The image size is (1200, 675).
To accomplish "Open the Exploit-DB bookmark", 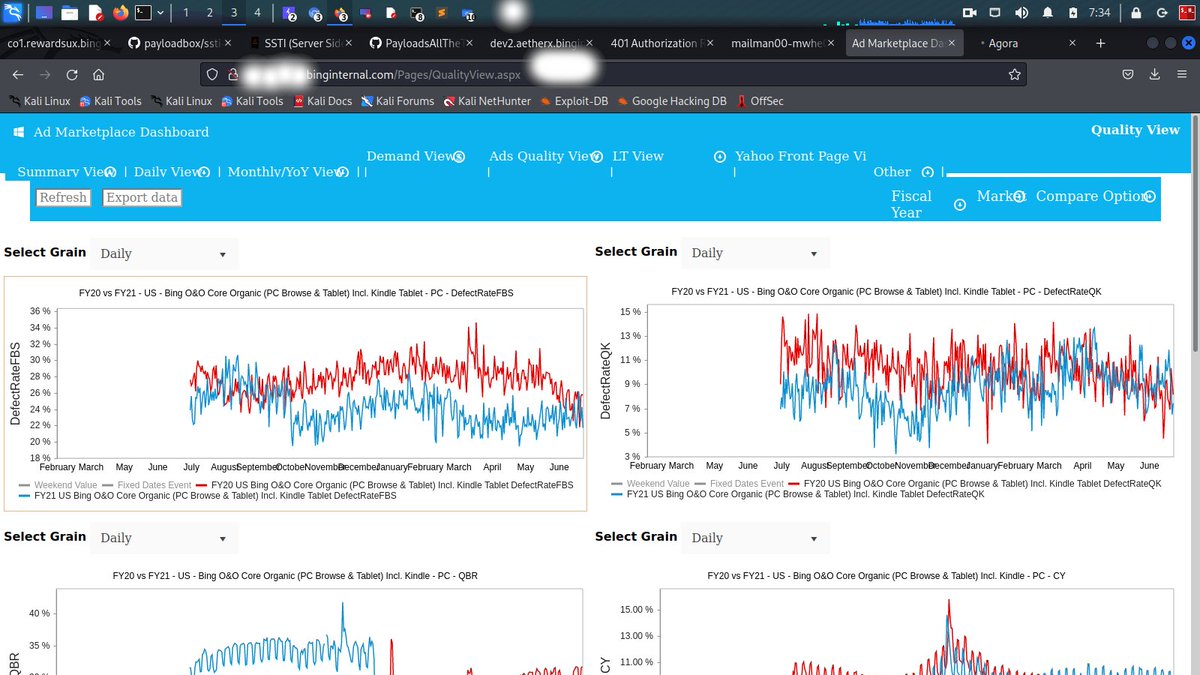I will point(574,101).
